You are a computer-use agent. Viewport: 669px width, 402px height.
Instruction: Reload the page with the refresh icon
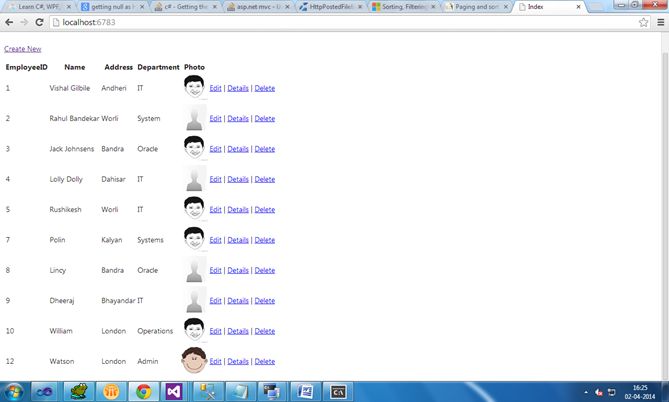pos(39,22)
